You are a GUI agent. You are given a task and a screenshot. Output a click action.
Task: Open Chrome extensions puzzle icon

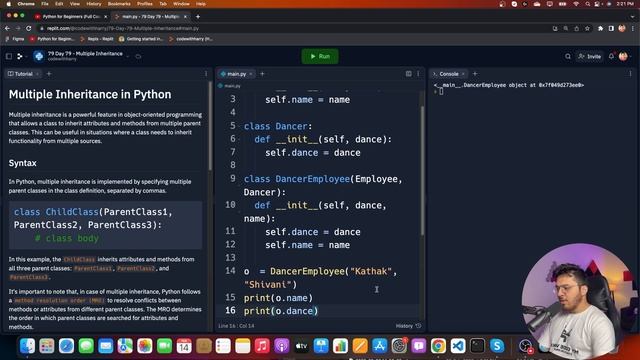(600, 28)
